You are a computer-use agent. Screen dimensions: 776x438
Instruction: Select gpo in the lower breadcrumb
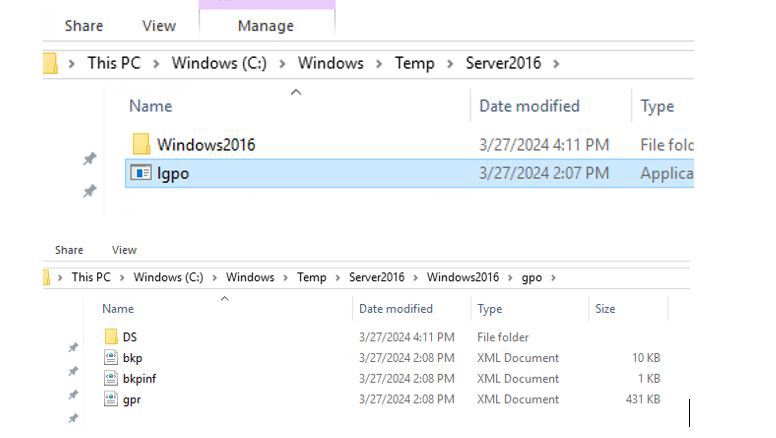pos(532,277)
